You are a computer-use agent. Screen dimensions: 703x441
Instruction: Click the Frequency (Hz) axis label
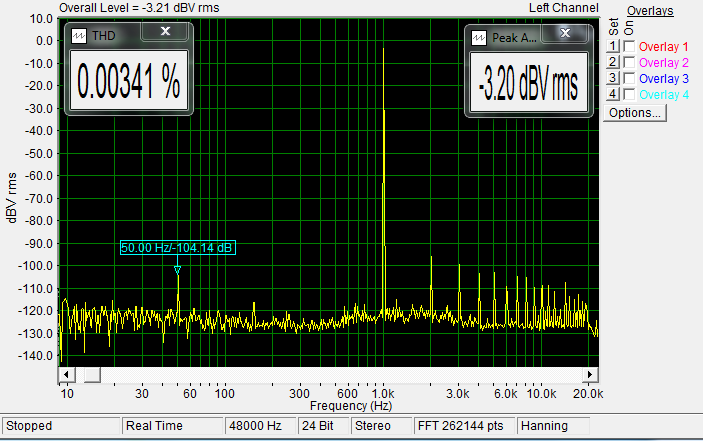(x=351, y=406)
